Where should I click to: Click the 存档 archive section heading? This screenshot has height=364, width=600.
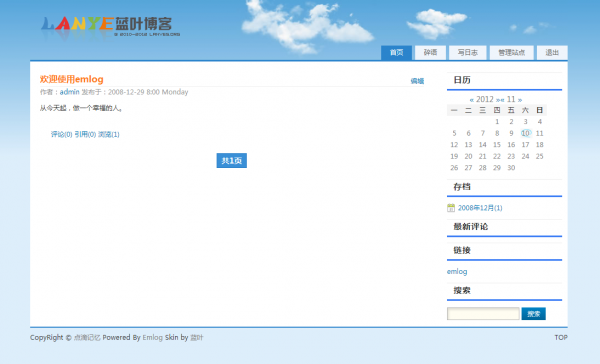point(462,187)
